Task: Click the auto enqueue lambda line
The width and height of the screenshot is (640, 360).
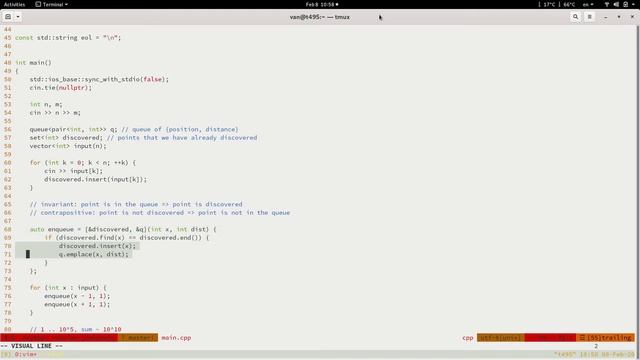Action: [x=123, y=229]
